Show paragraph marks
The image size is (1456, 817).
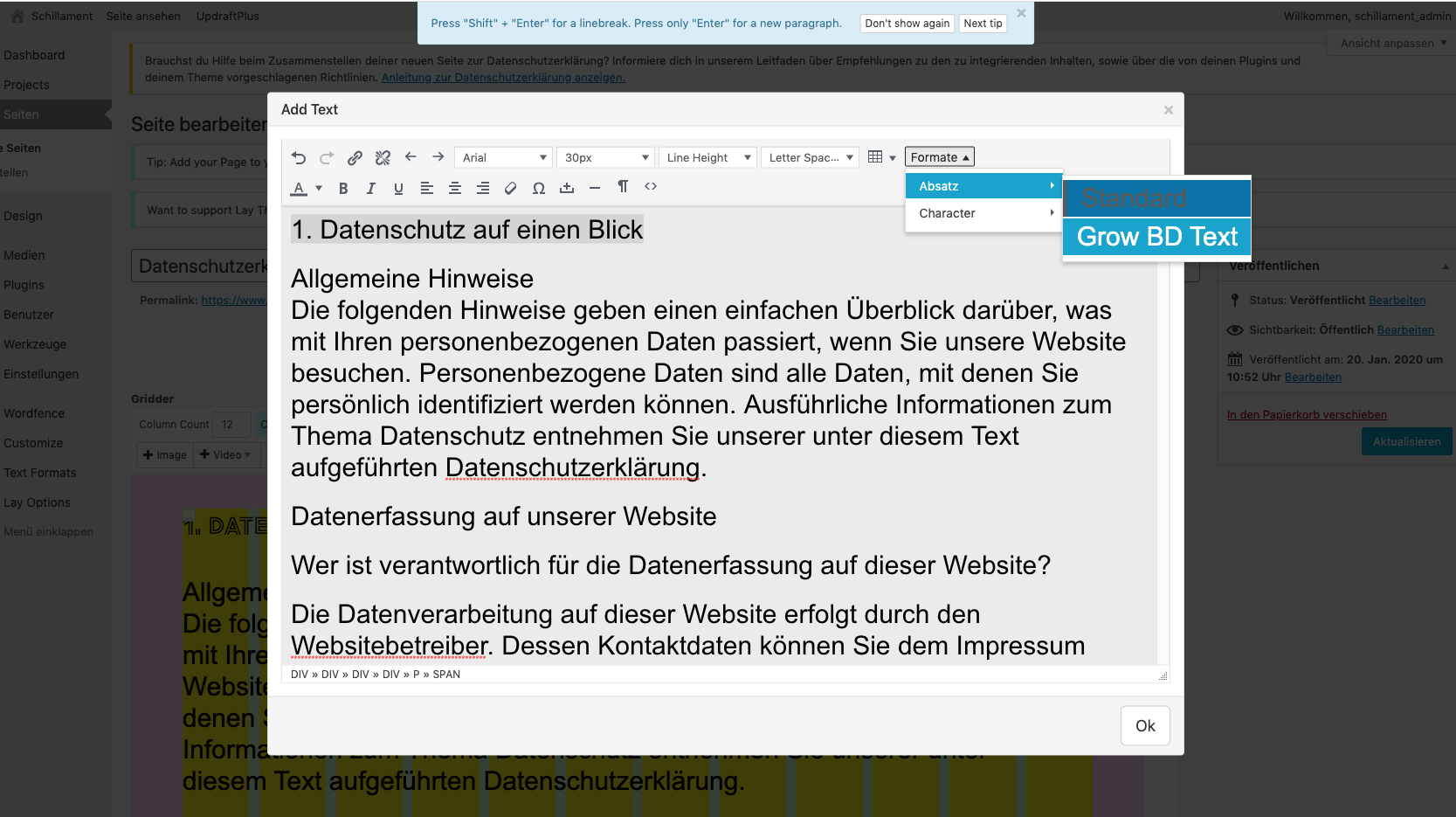pos(623,187)
